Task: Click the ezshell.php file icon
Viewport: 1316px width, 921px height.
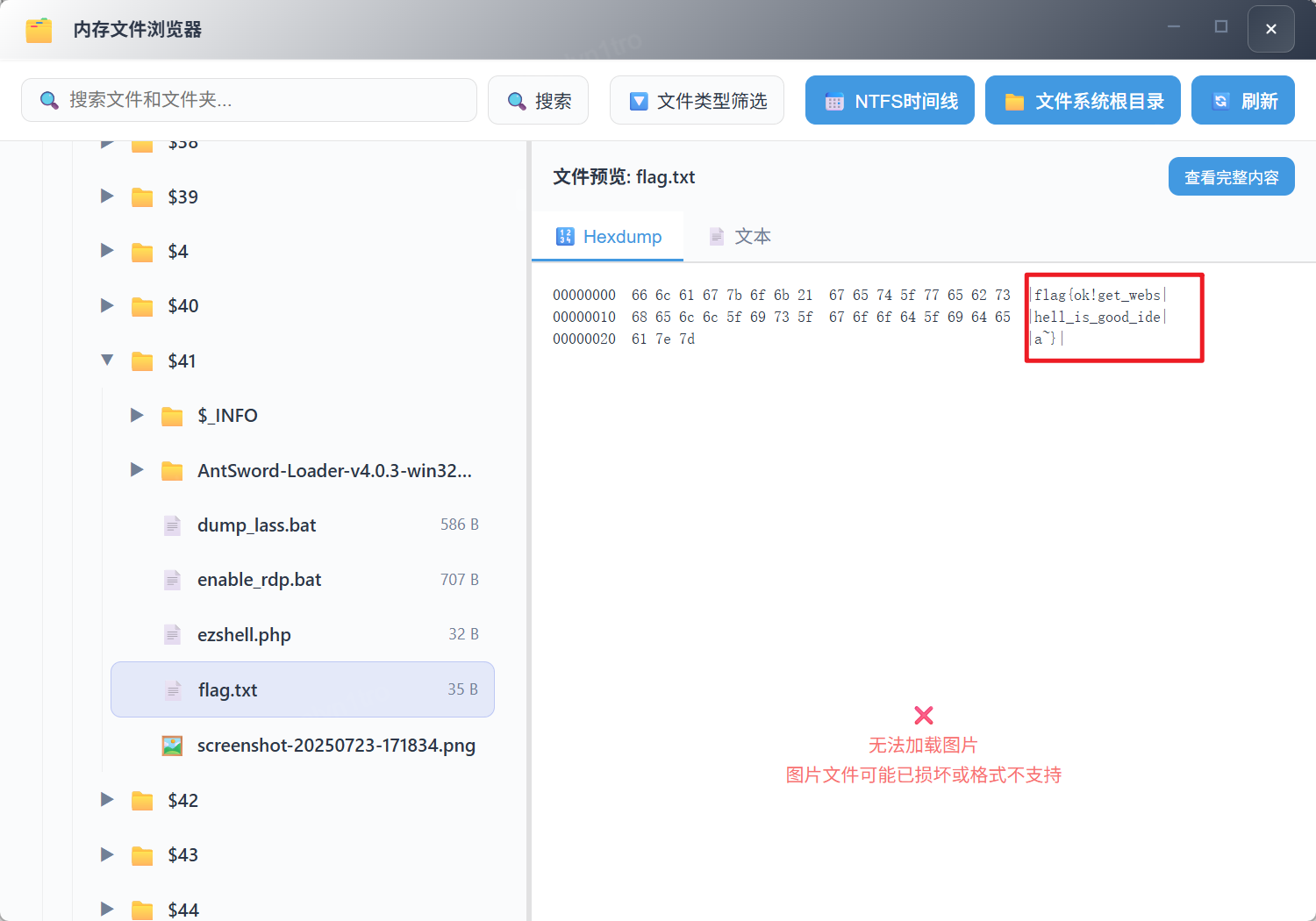Action: tap(172, 634)
